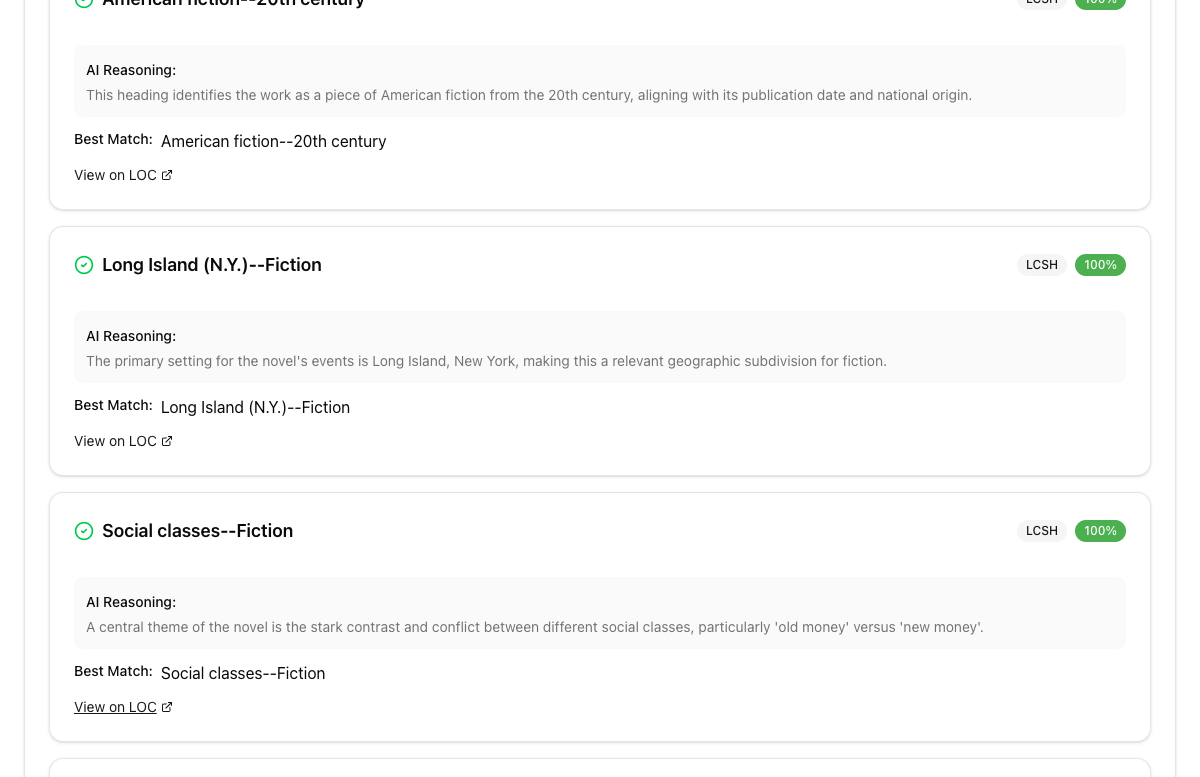Open View on LOC for Social classes
The height and width of the screenshot is (777, 1200).
pos(115,707)
